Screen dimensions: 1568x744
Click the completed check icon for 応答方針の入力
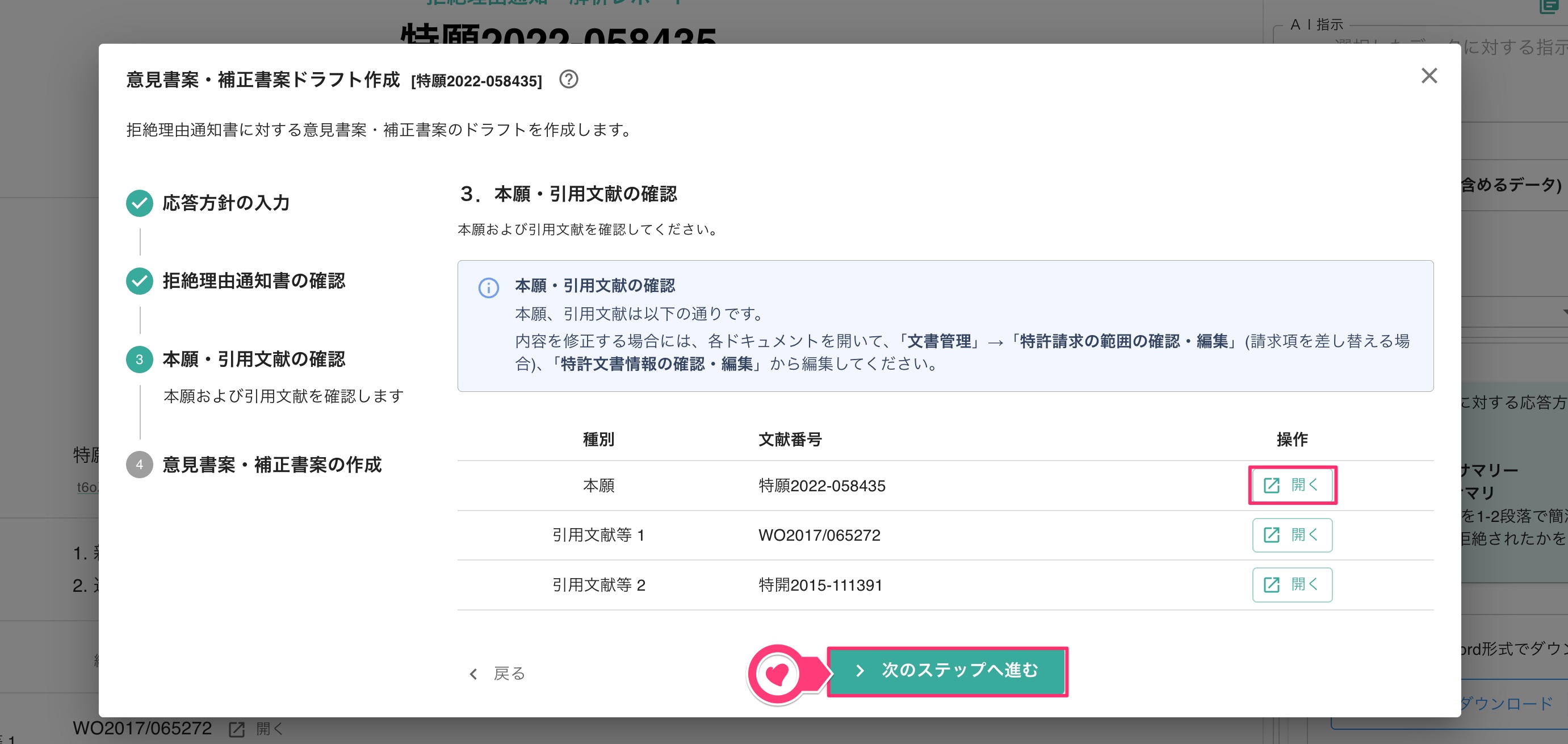(x=140, y=203)
